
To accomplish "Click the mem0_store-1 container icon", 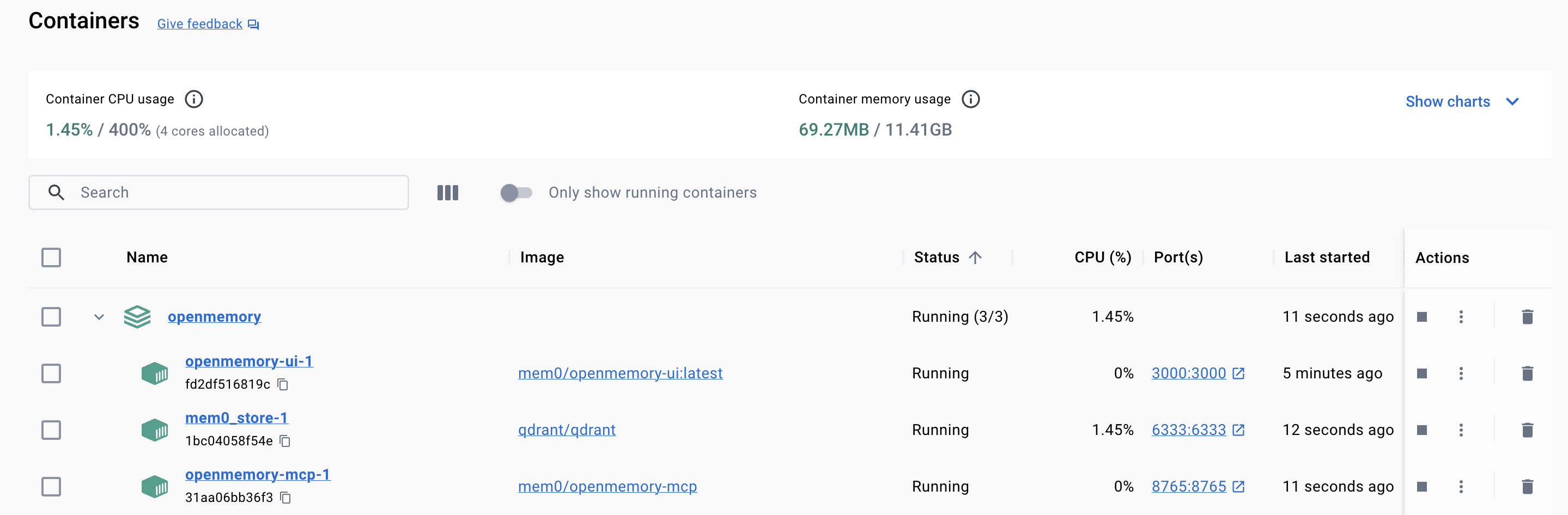I will coord(155,430).
